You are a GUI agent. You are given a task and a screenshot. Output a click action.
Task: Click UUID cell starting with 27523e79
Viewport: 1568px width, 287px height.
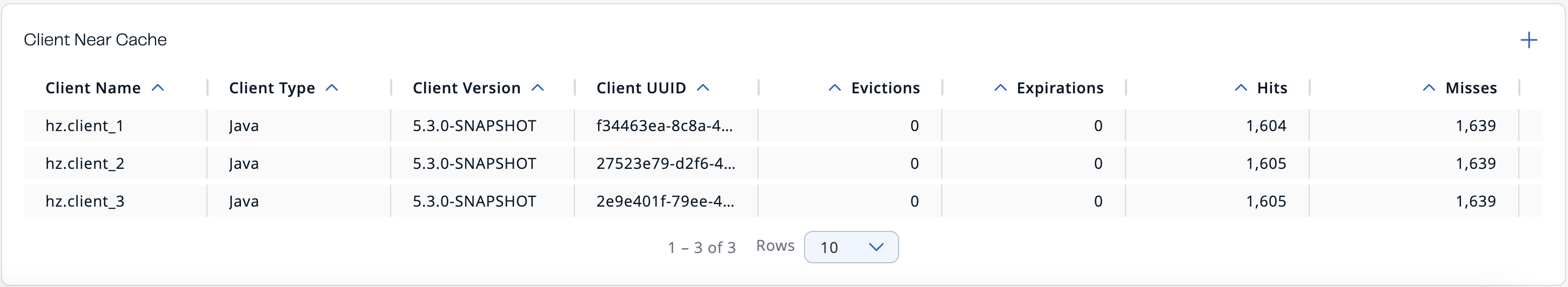665,163
